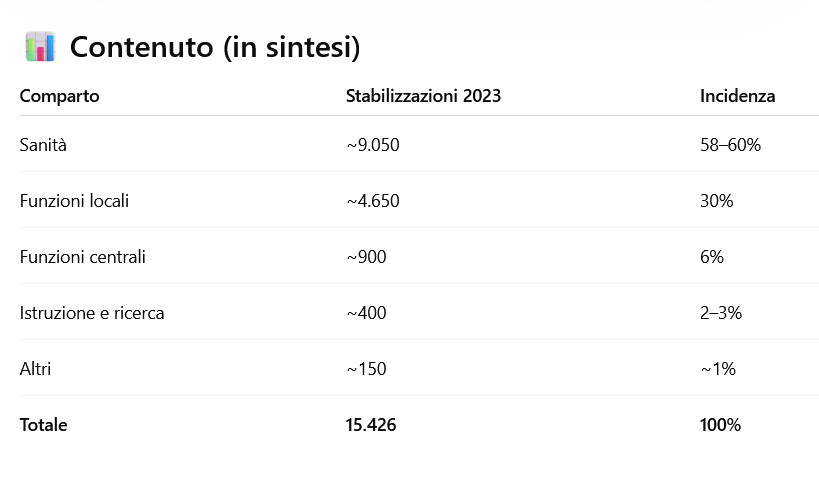Select the Funzioni locali row label
The image size is (819, 485).
[x=74, y=201]
